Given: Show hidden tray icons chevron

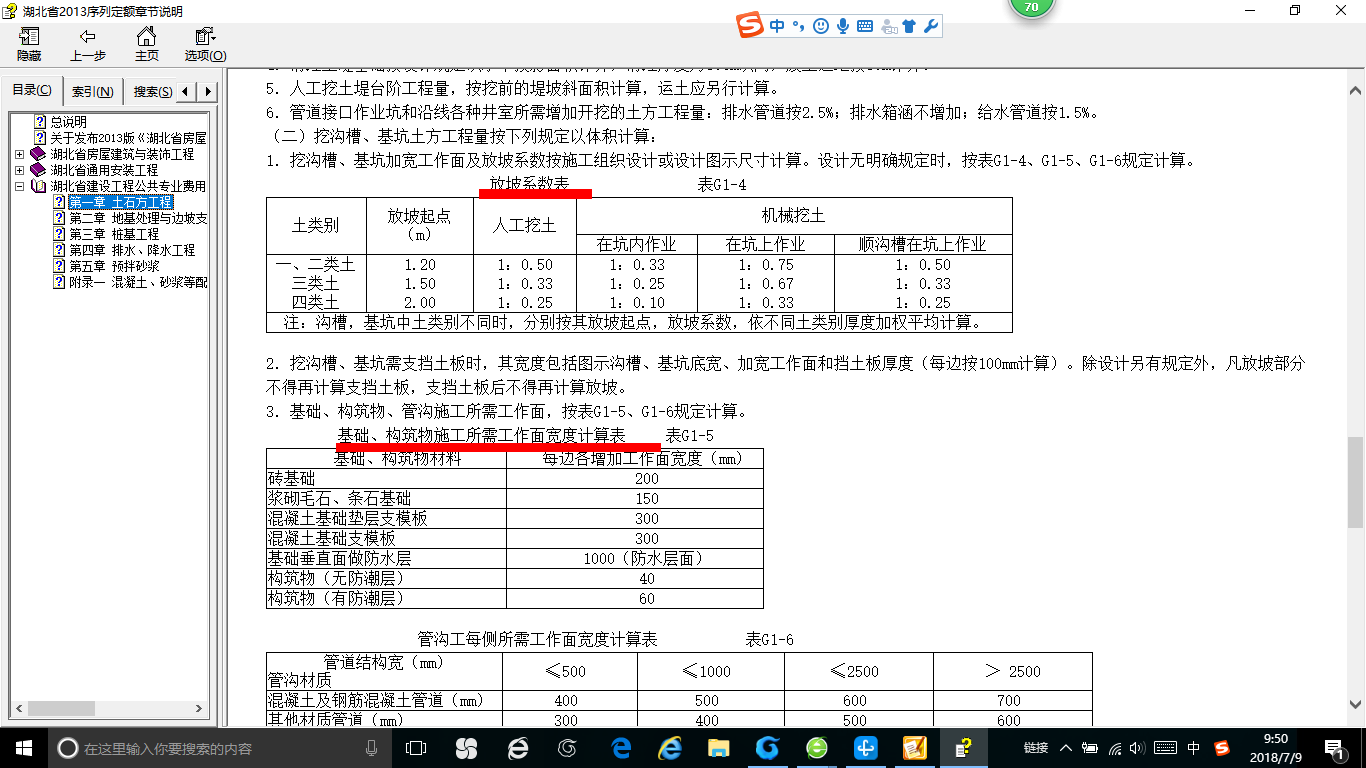Looking at the screenshot, I should (x=1066, y=747).
